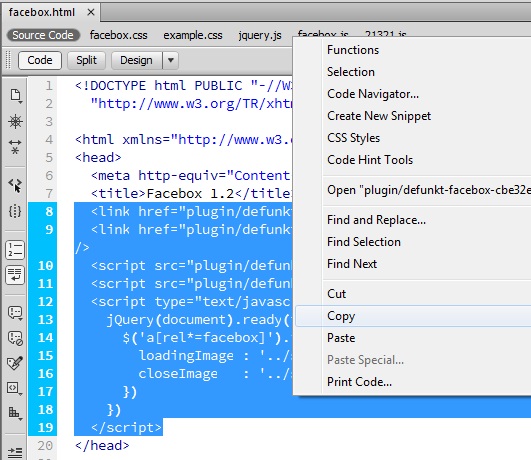Image resolution: width=531 pixels, height=460 pixels.
Task: Click the Expand All code icon
Action: pyautogui.click(x=15, y=147)
